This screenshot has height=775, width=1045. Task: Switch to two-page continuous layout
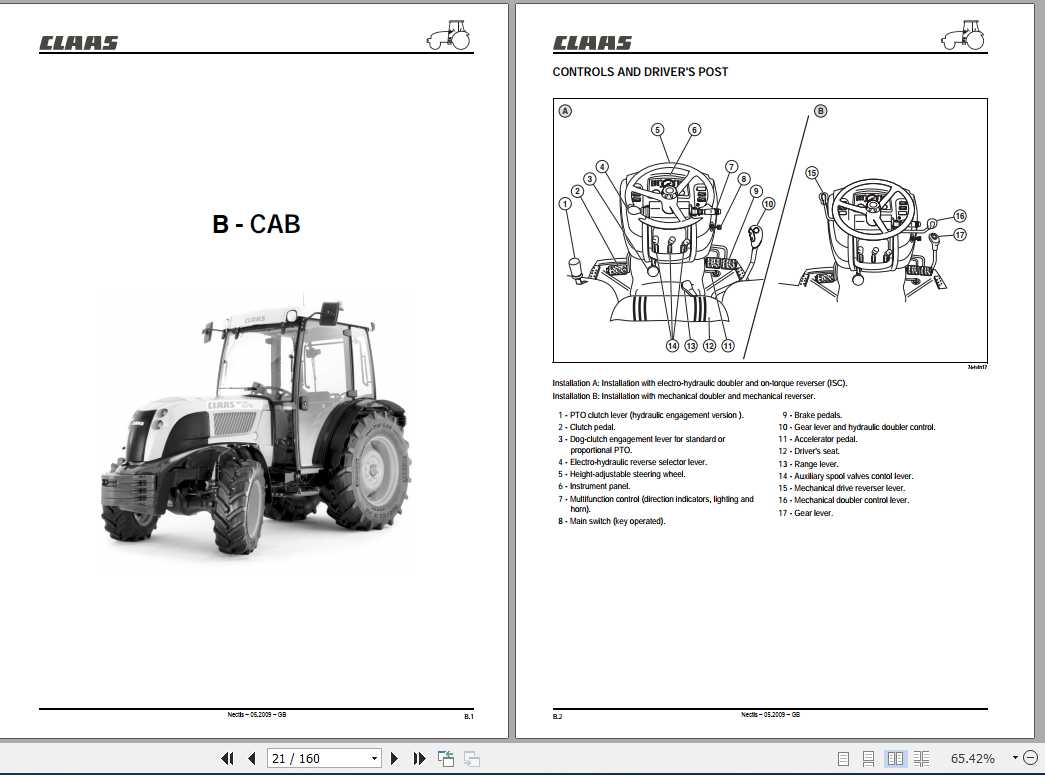click(922, 758)
